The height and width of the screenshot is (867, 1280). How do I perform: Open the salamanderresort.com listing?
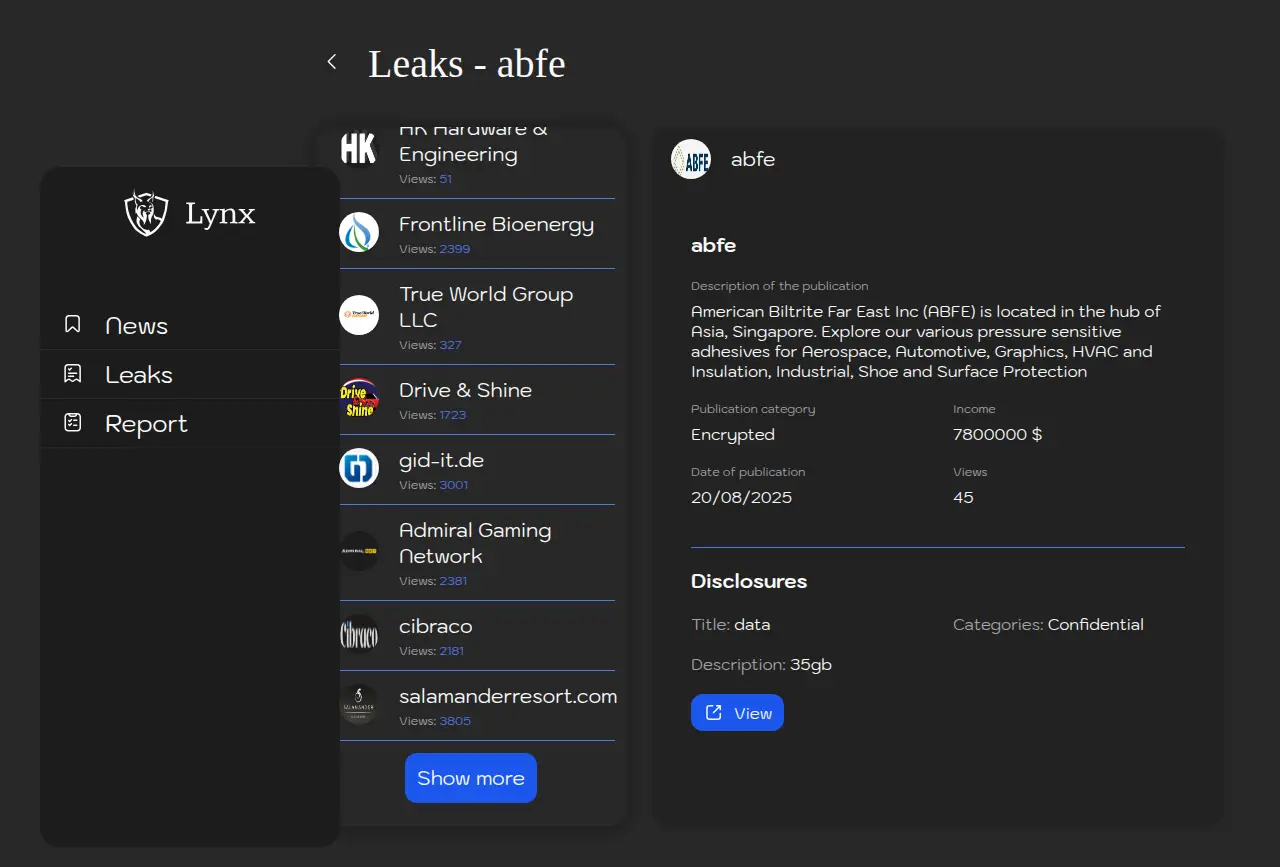[x=507, y=697]
